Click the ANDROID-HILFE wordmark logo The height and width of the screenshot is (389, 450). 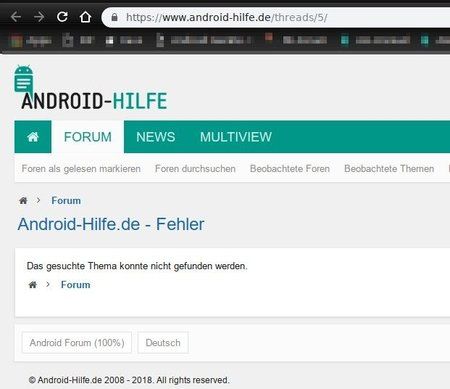click(94, 101)
